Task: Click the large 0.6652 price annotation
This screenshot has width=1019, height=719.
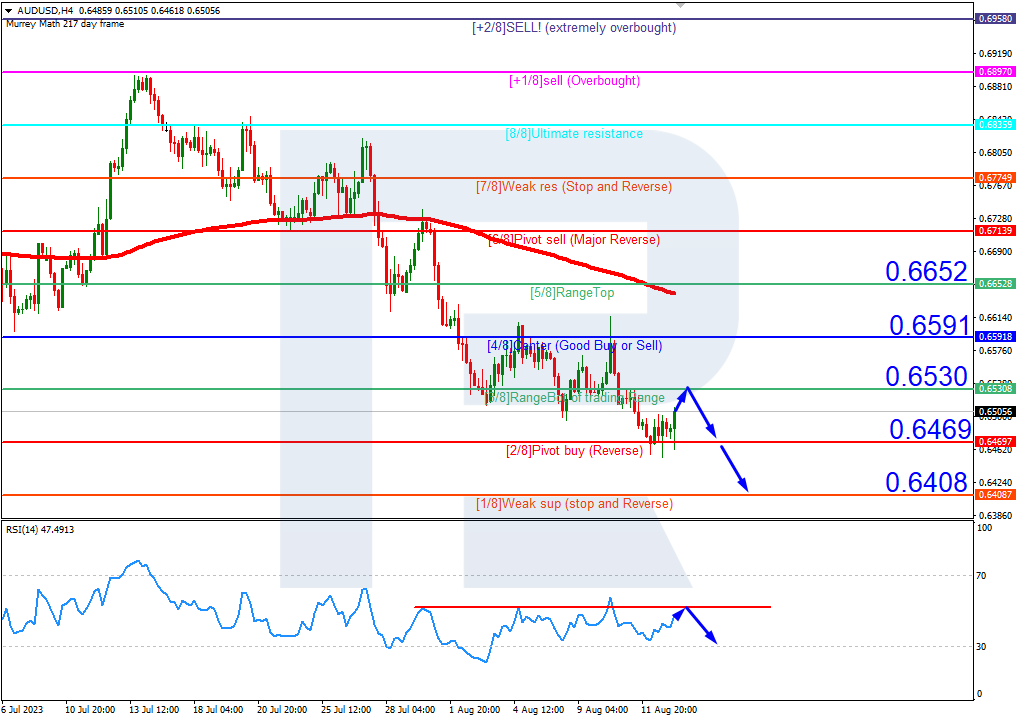Action: (x=926, y=272)
